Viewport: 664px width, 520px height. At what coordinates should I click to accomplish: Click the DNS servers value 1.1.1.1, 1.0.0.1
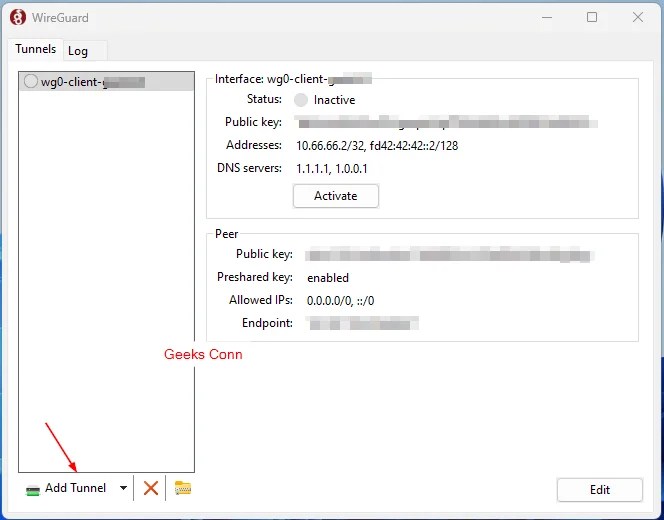click(332, 169)
